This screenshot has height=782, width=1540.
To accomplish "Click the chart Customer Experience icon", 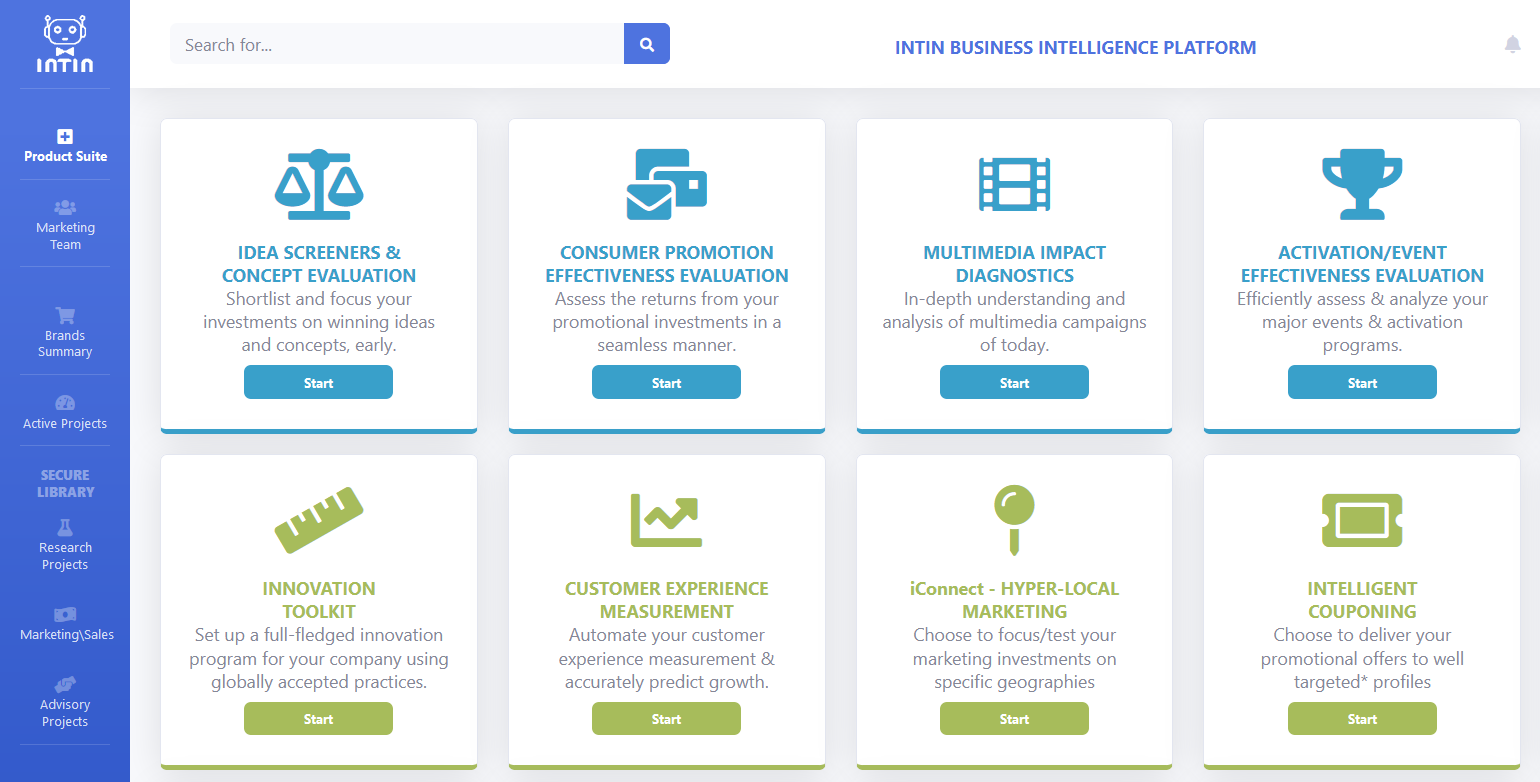I will point(666,520).
